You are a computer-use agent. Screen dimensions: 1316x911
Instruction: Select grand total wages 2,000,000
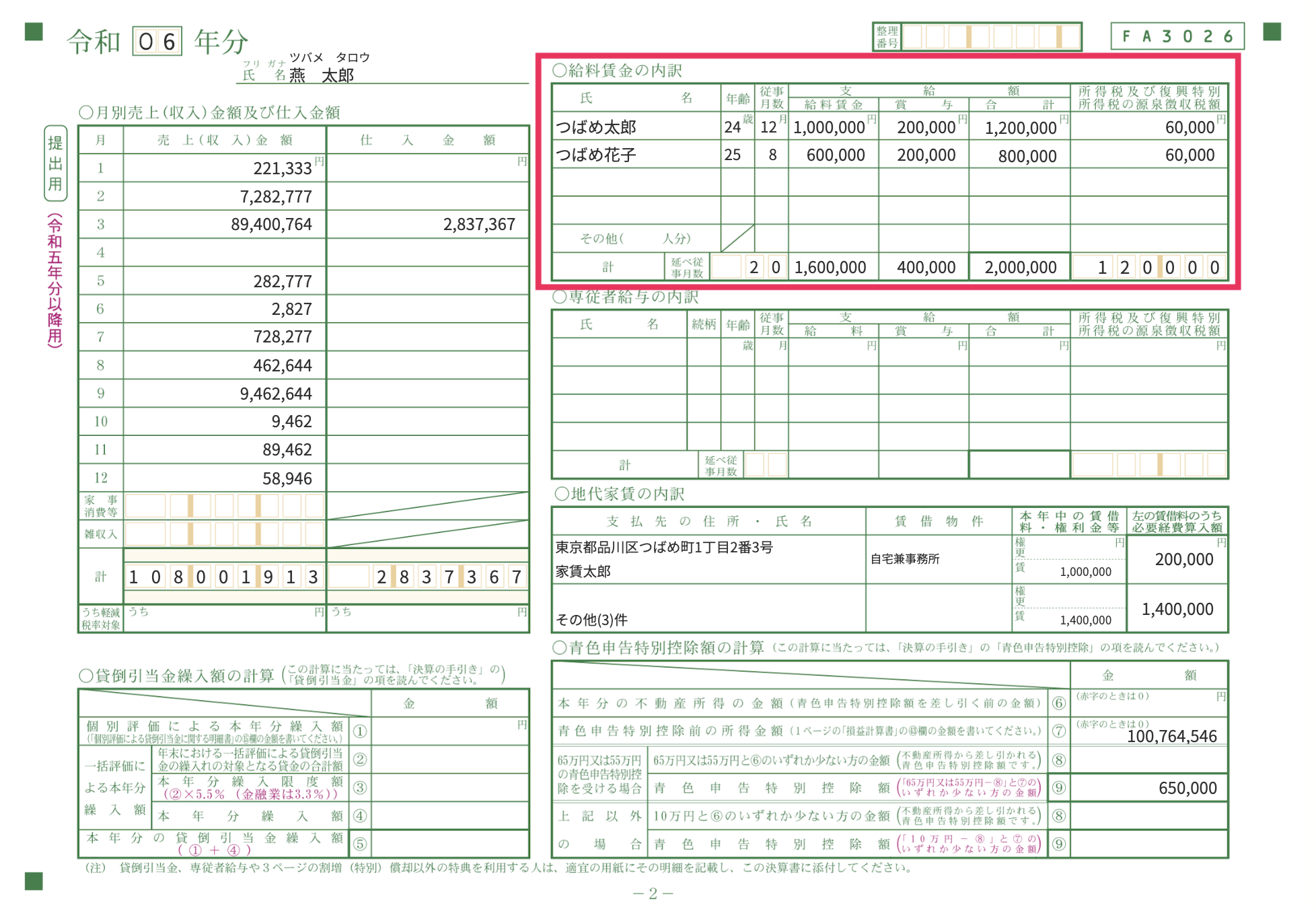coord(1021,268)
